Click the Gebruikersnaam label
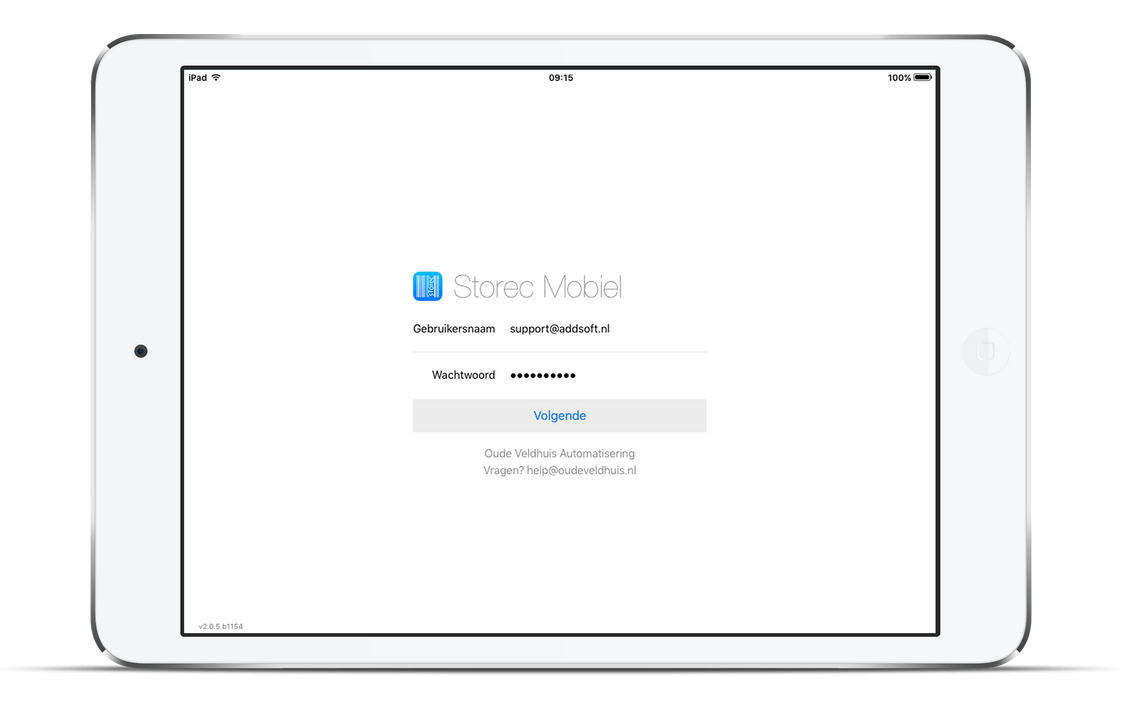 (x=454, y=329)
